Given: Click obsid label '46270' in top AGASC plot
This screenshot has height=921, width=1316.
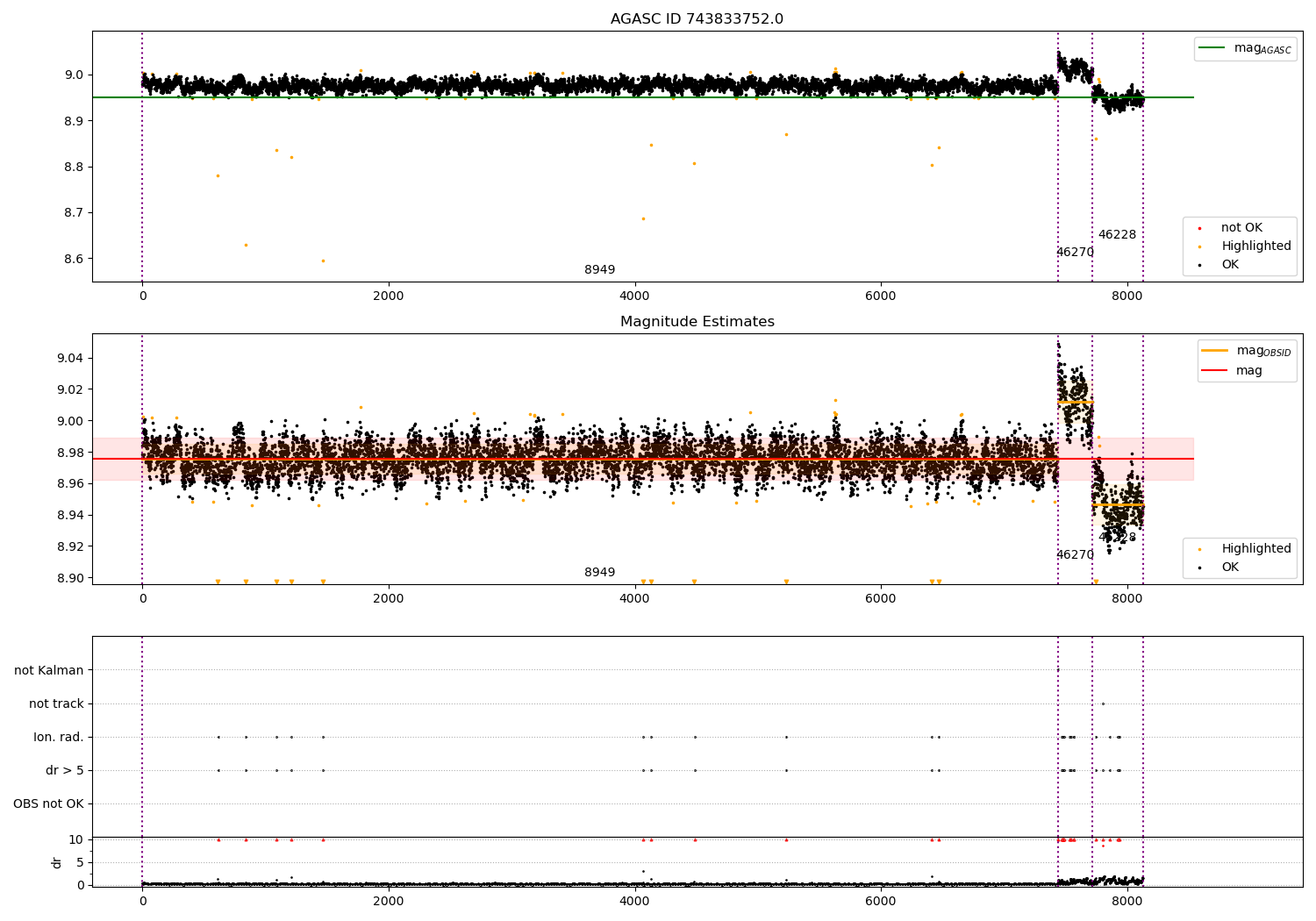Looking at the screenshot, I should pos(1075,253).
